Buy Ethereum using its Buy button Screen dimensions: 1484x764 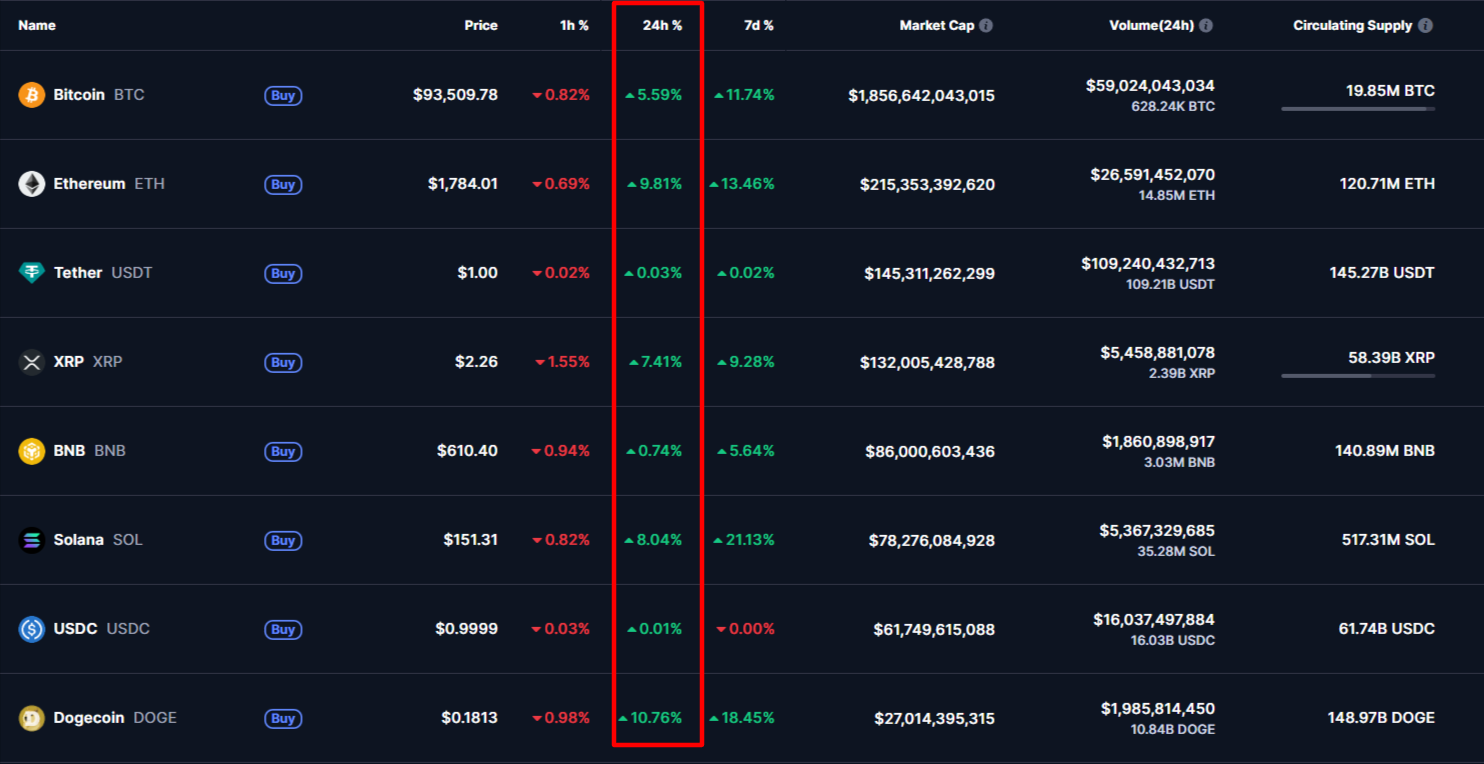tap(283, 185)
